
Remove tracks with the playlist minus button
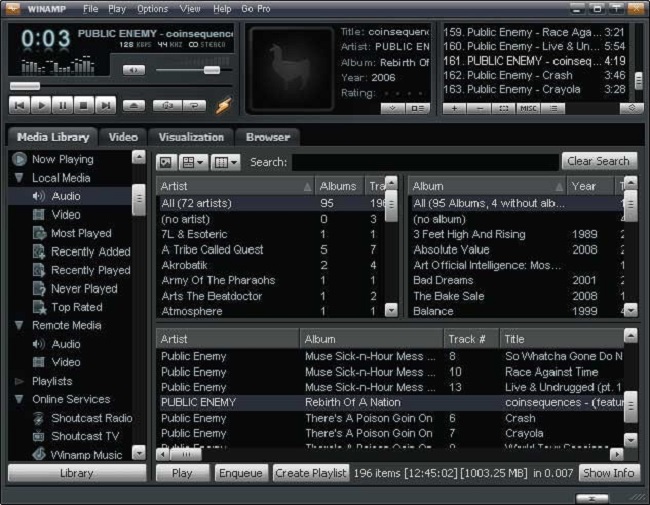479,109
